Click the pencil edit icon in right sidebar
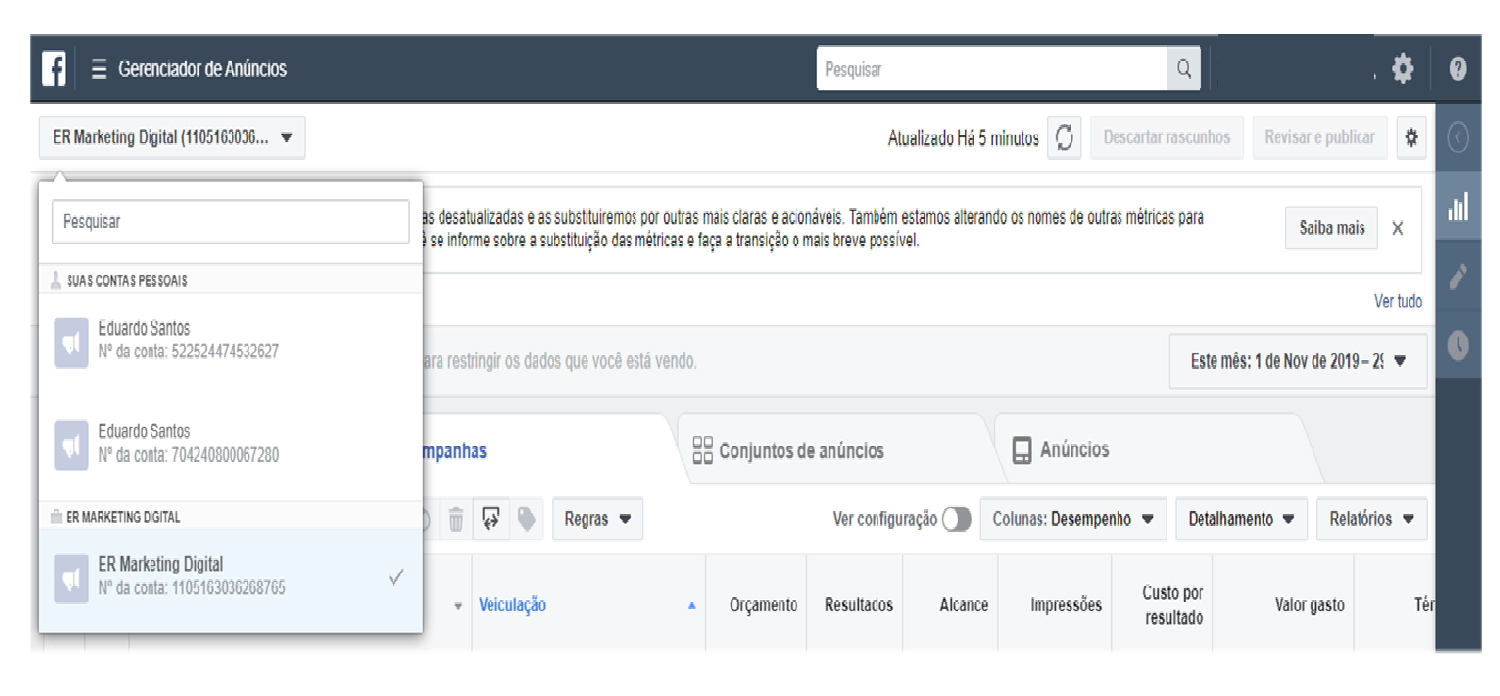Screen dimensions: 1500x696 [1458, 277]
